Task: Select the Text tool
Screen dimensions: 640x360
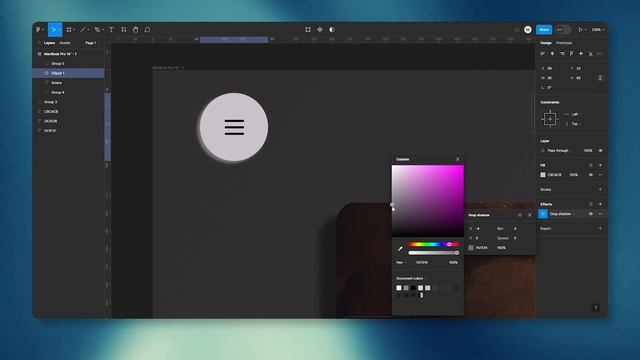Action: click(111, 29)
